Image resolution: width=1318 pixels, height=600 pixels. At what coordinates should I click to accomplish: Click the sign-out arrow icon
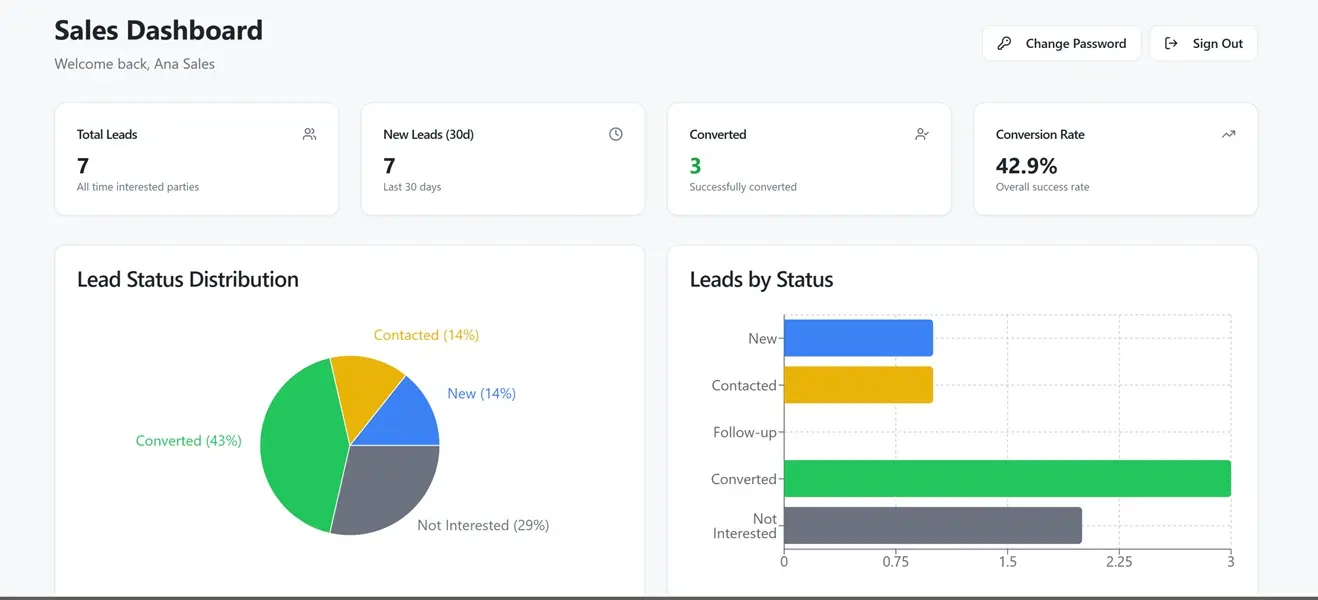point(1171,43)
